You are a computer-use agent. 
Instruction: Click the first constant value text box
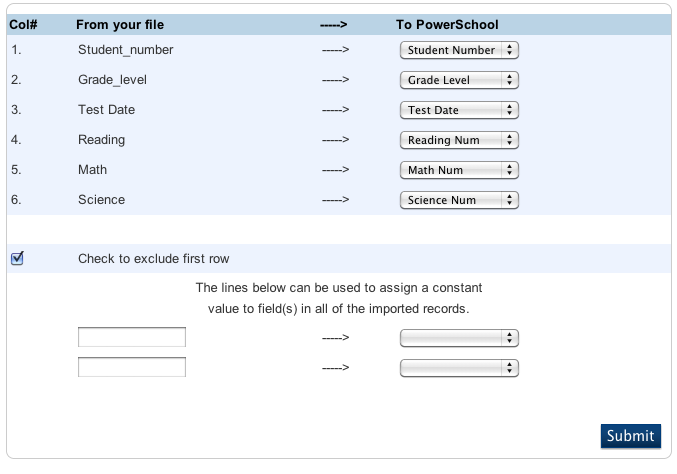click(132, 338)
